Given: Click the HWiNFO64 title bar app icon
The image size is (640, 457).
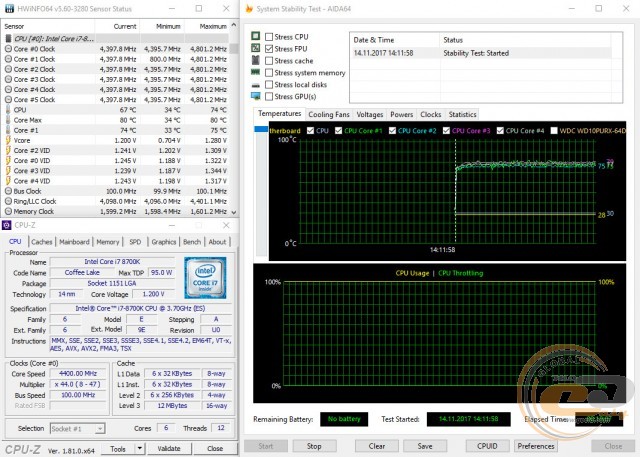Looking at the screenshot, I should pos(9,9).
